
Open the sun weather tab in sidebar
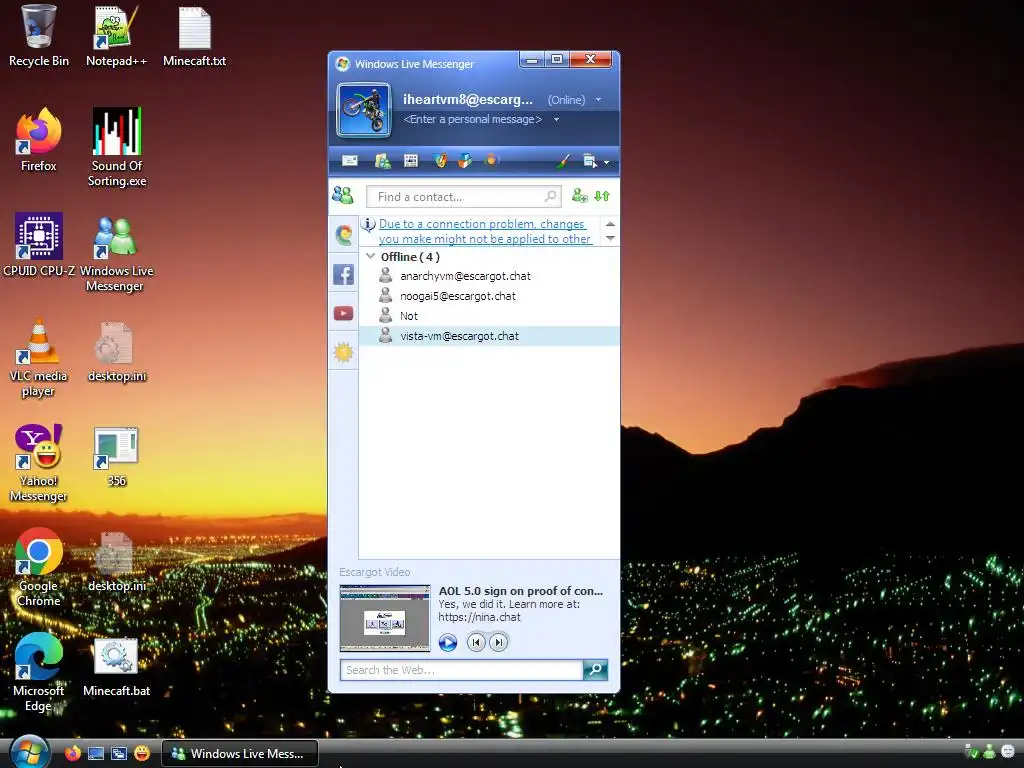[344, 353]
